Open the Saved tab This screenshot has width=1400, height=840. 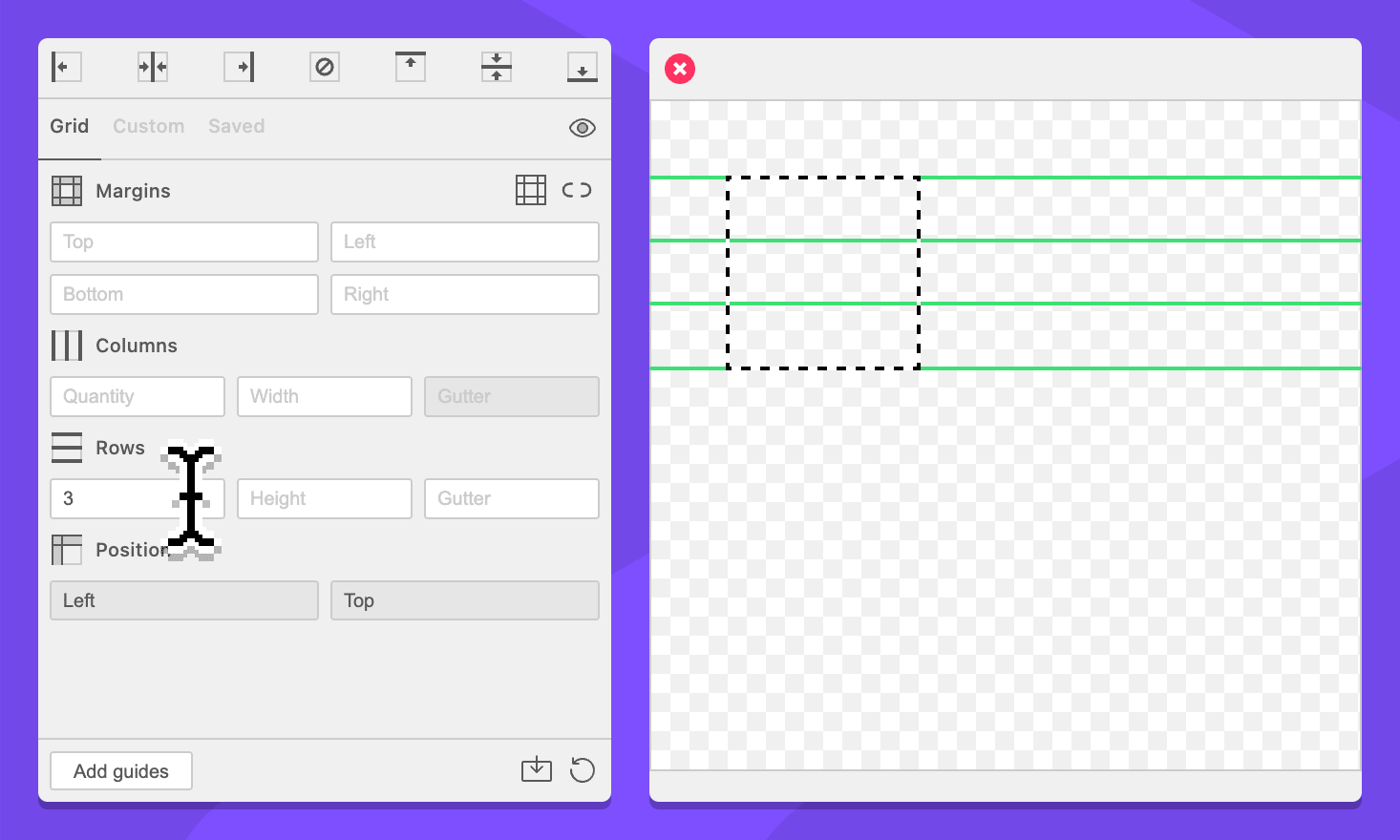coord(237,126)
